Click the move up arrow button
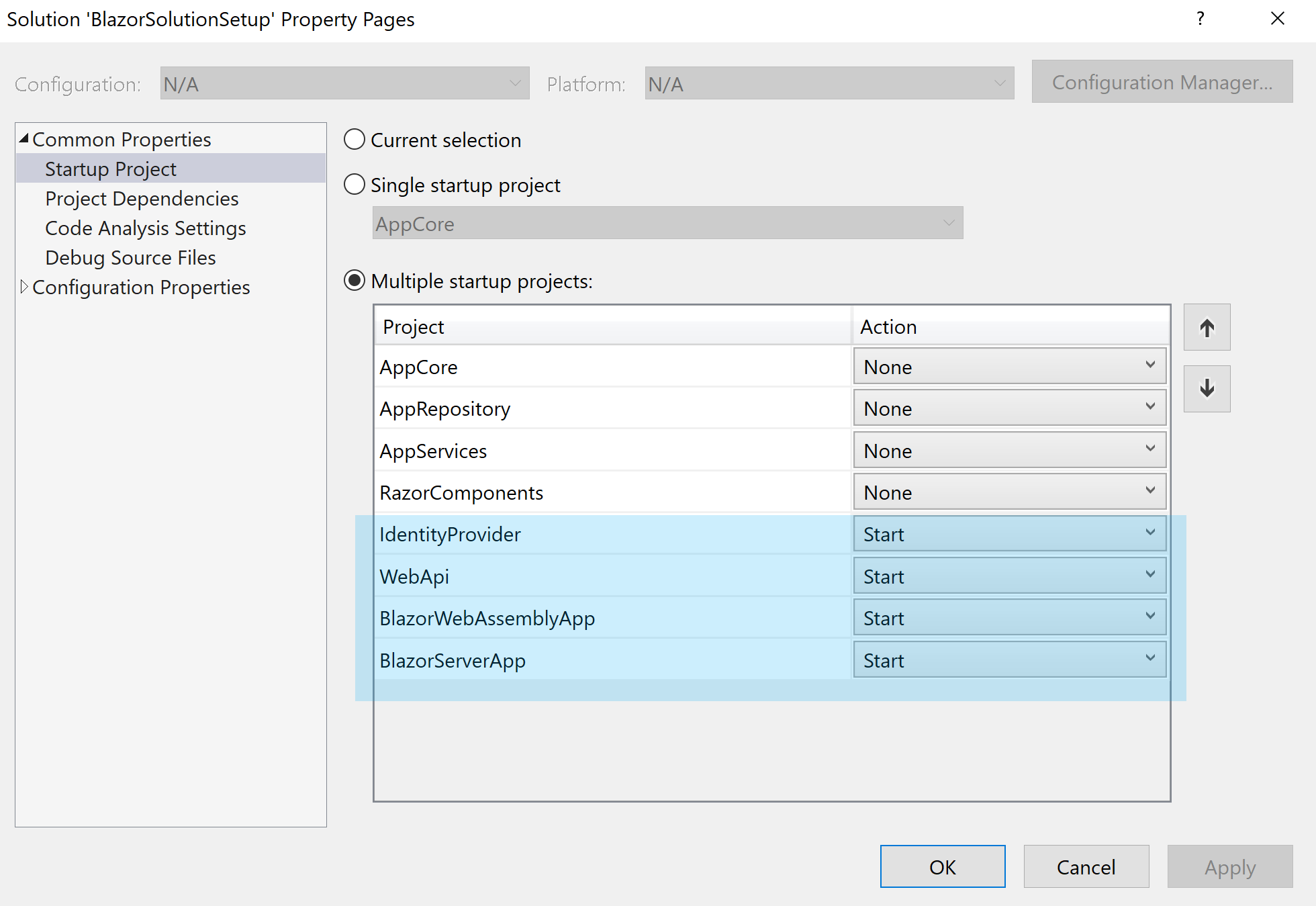This screenshot has width=1316, height=906. [x=1206, y=328]
